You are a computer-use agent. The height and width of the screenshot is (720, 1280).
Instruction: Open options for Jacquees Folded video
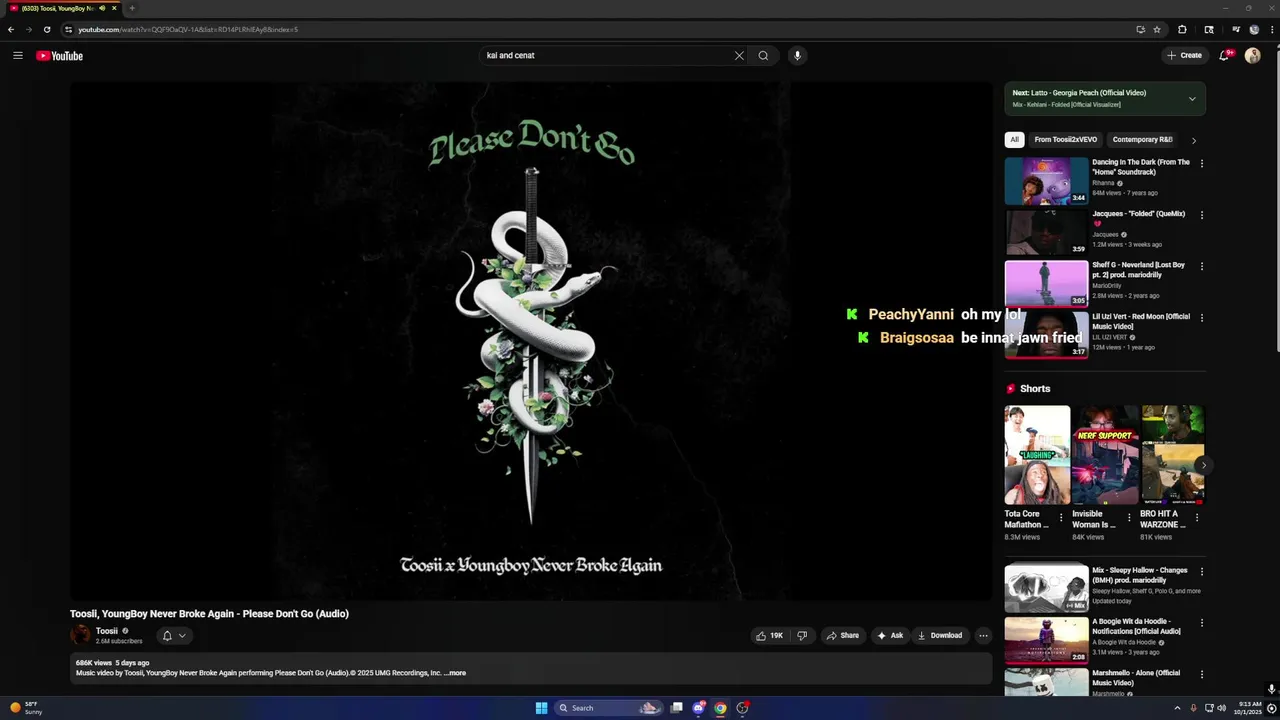click(x=1202, y=215)
